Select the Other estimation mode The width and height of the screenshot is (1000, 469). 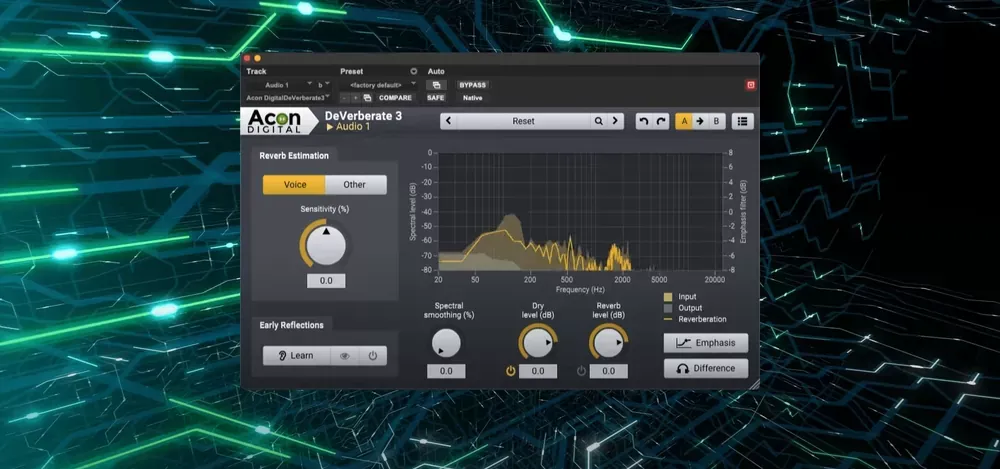(355, 184)
